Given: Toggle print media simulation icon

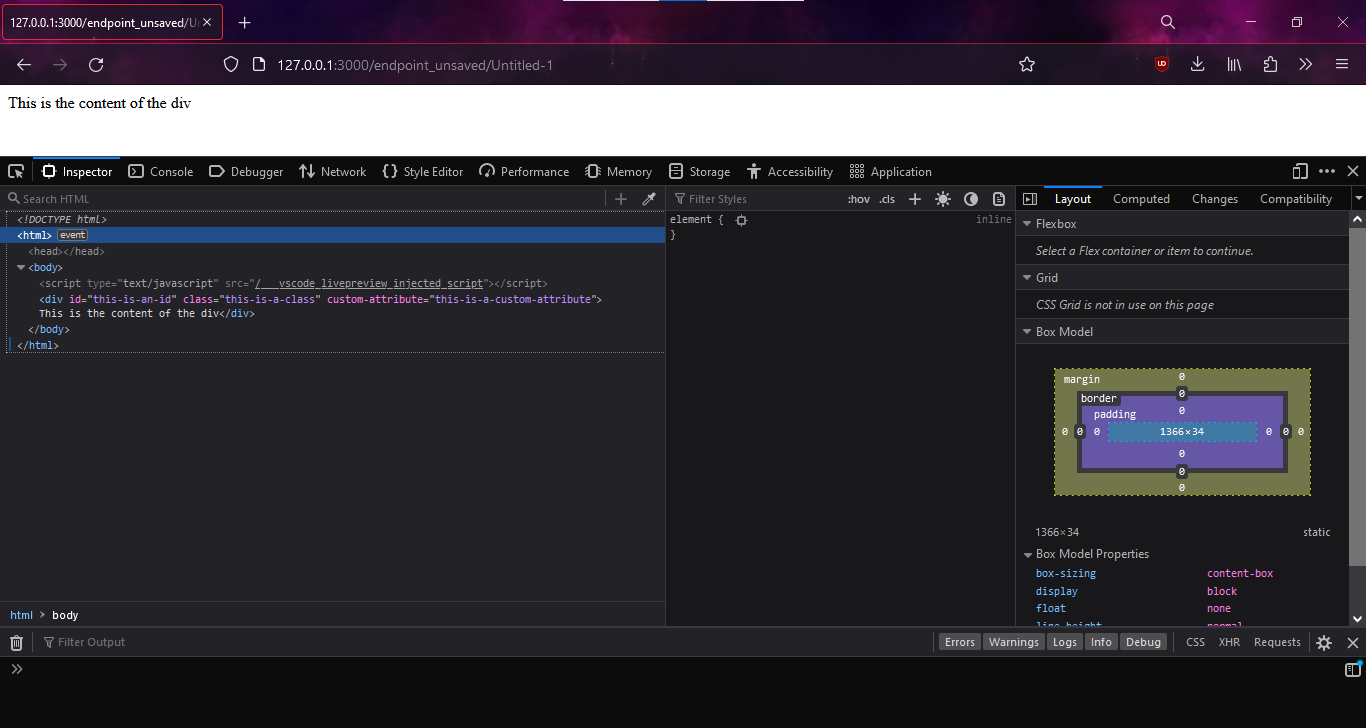Looking at the screenshot, I should (999, 199).
